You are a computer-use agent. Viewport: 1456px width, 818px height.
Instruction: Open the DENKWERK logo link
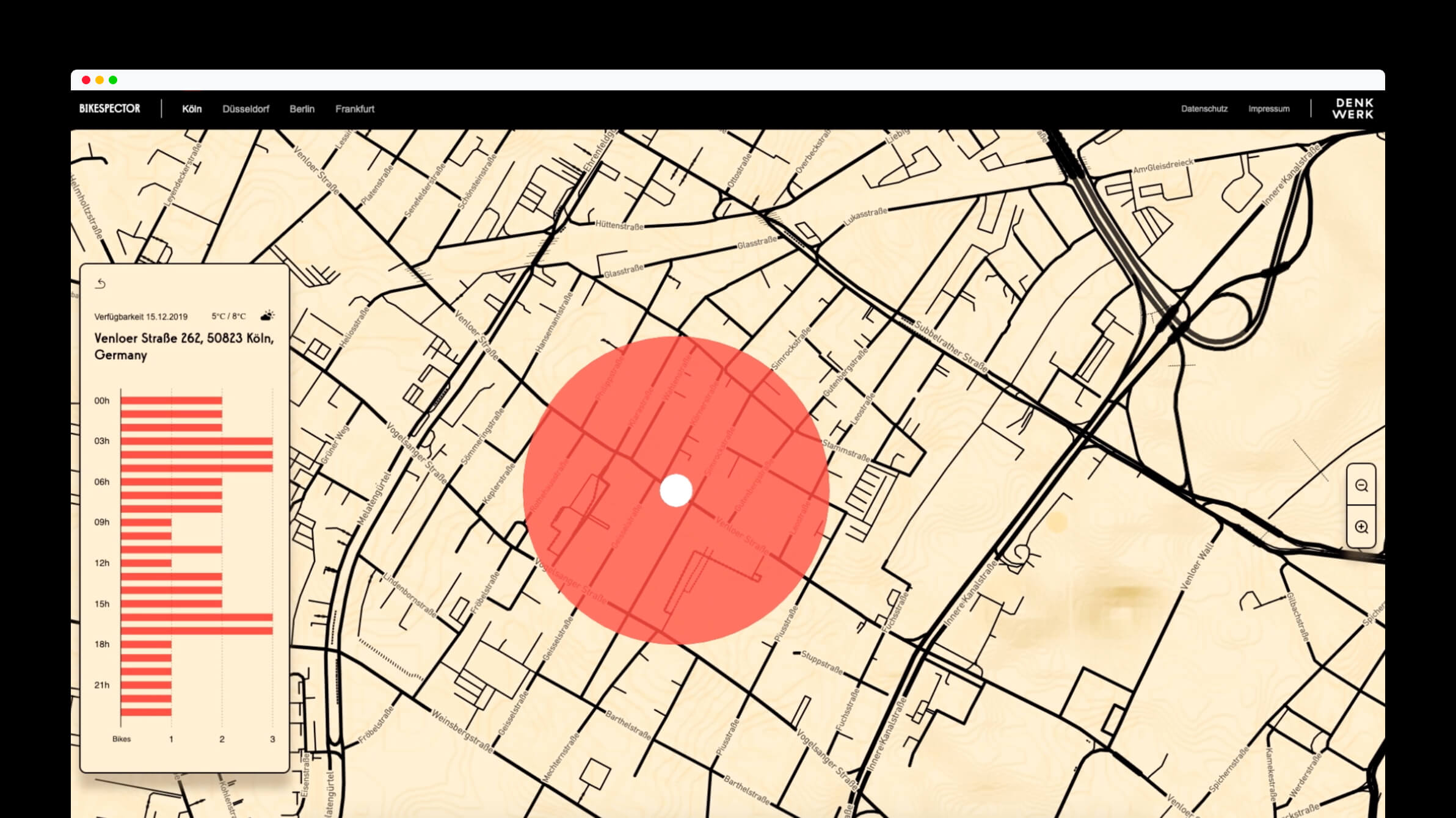pos(1352,109)
